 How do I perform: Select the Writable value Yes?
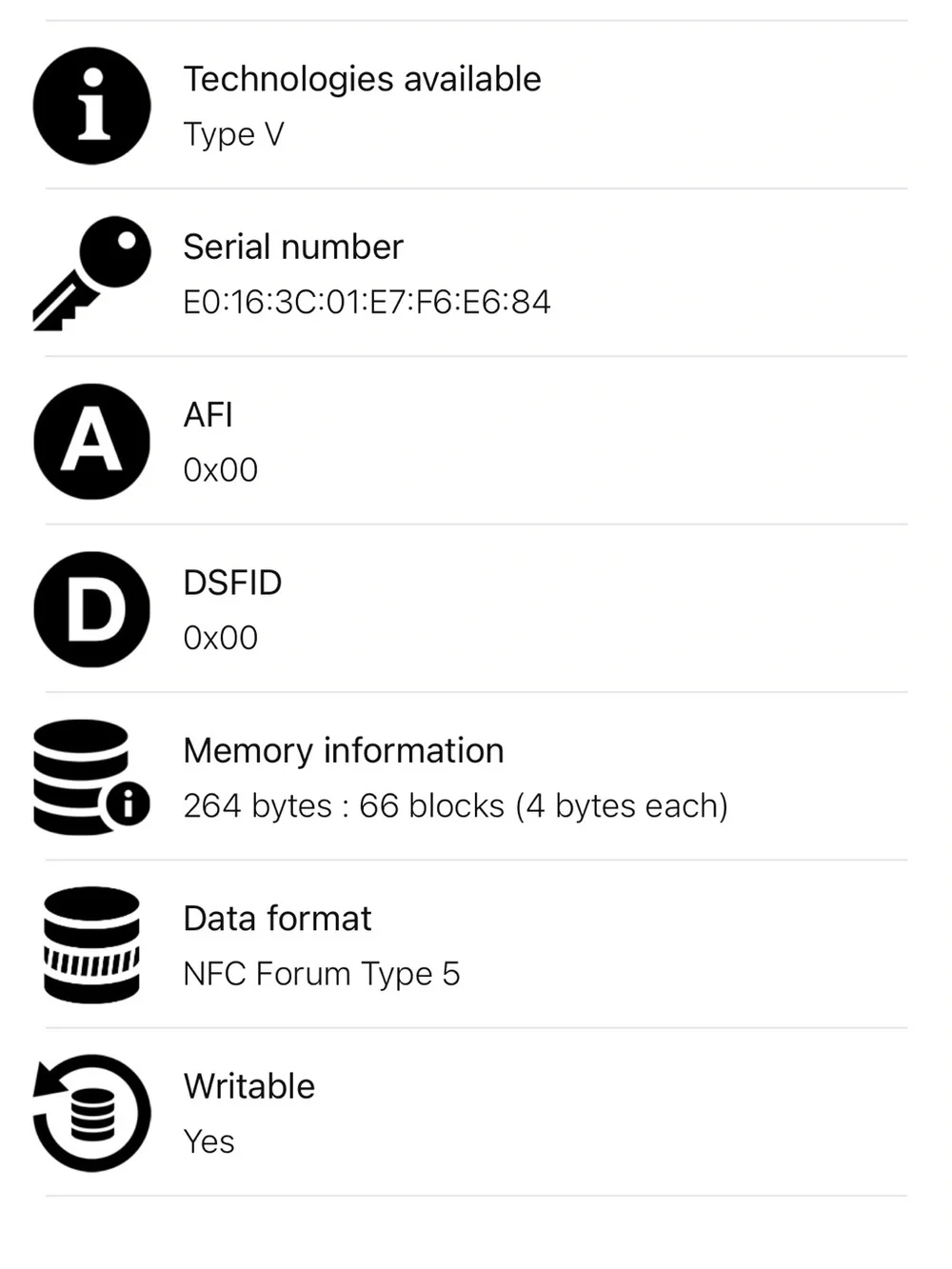[208, 1141]
